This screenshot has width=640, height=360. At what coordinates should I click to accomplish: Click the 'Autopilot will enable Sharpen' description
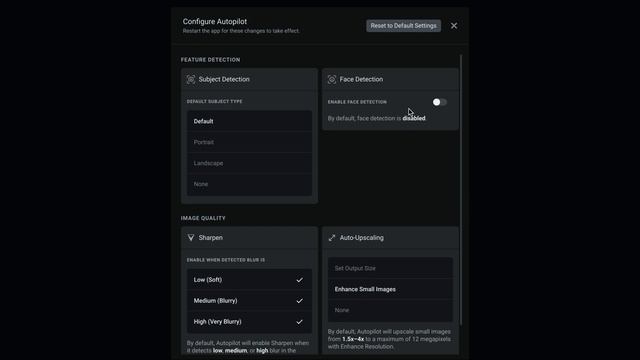248,347
